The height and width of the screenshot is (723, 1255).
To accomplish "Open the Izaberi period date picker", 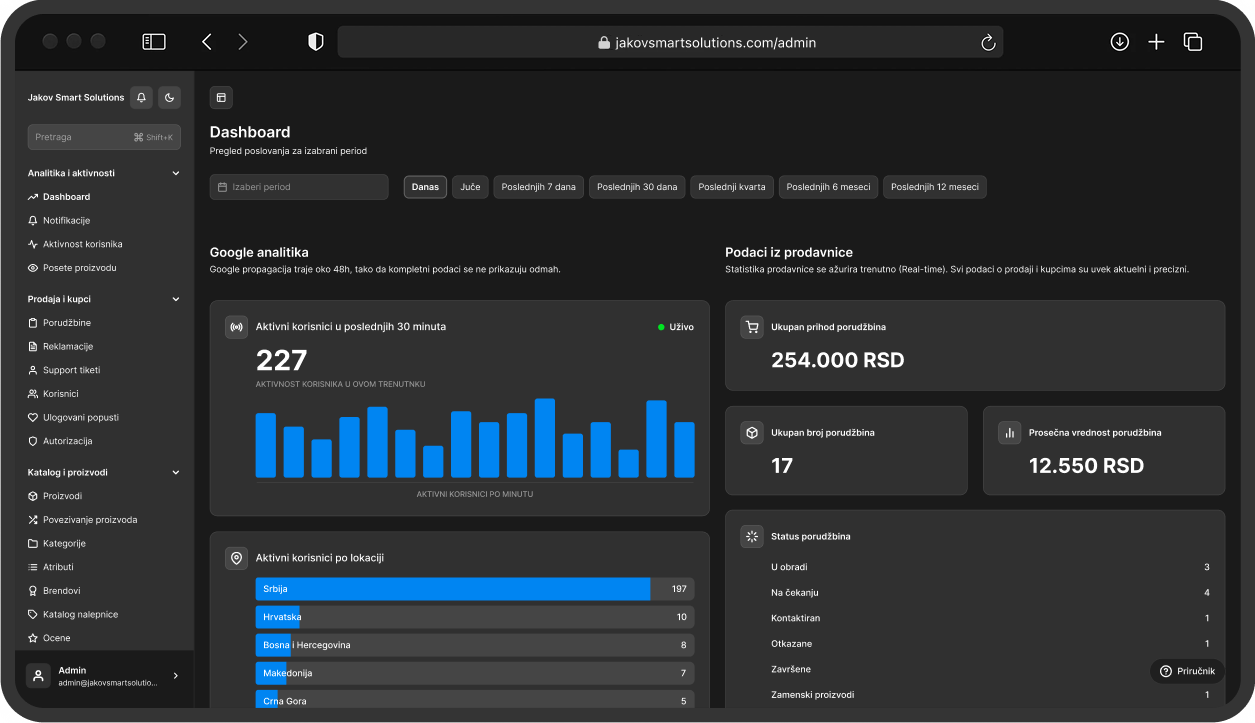I will tap(299, 187).
